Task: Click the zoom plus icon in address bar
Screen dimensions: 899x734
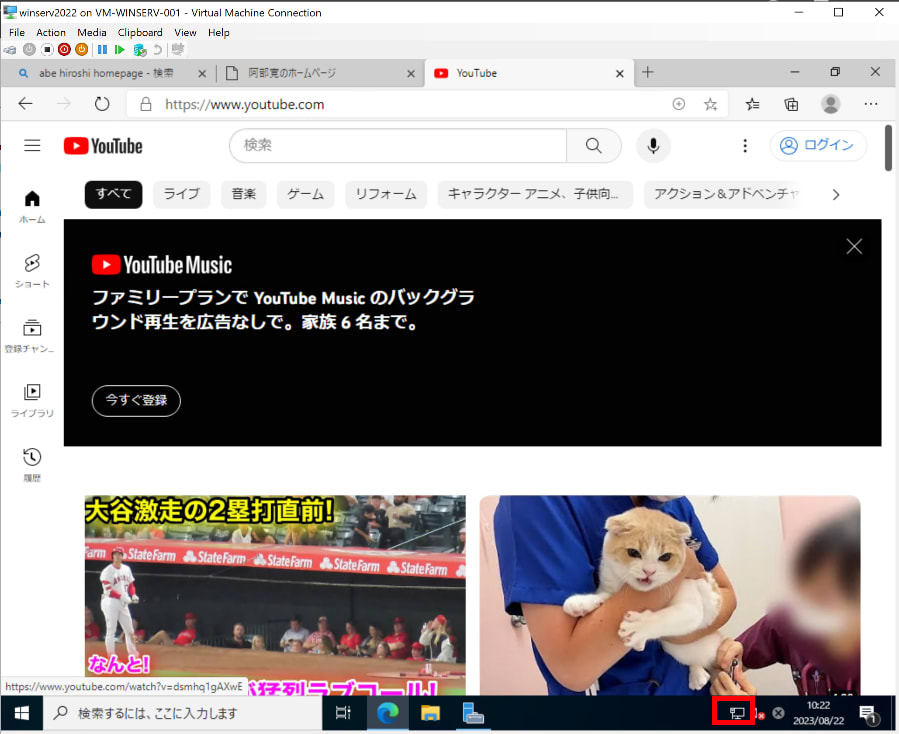Action: [678, 104]
